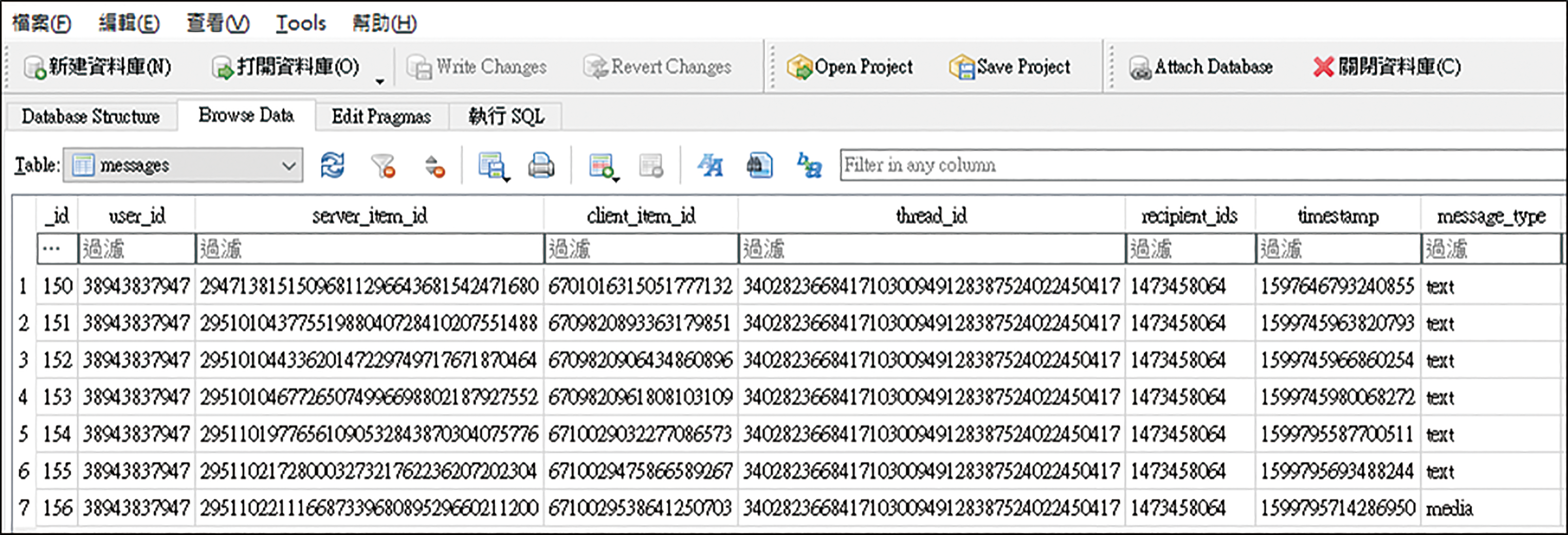Screen dimensions: 1568x535
Task: Sort by the thread_id column header
Action: [932, 215]
